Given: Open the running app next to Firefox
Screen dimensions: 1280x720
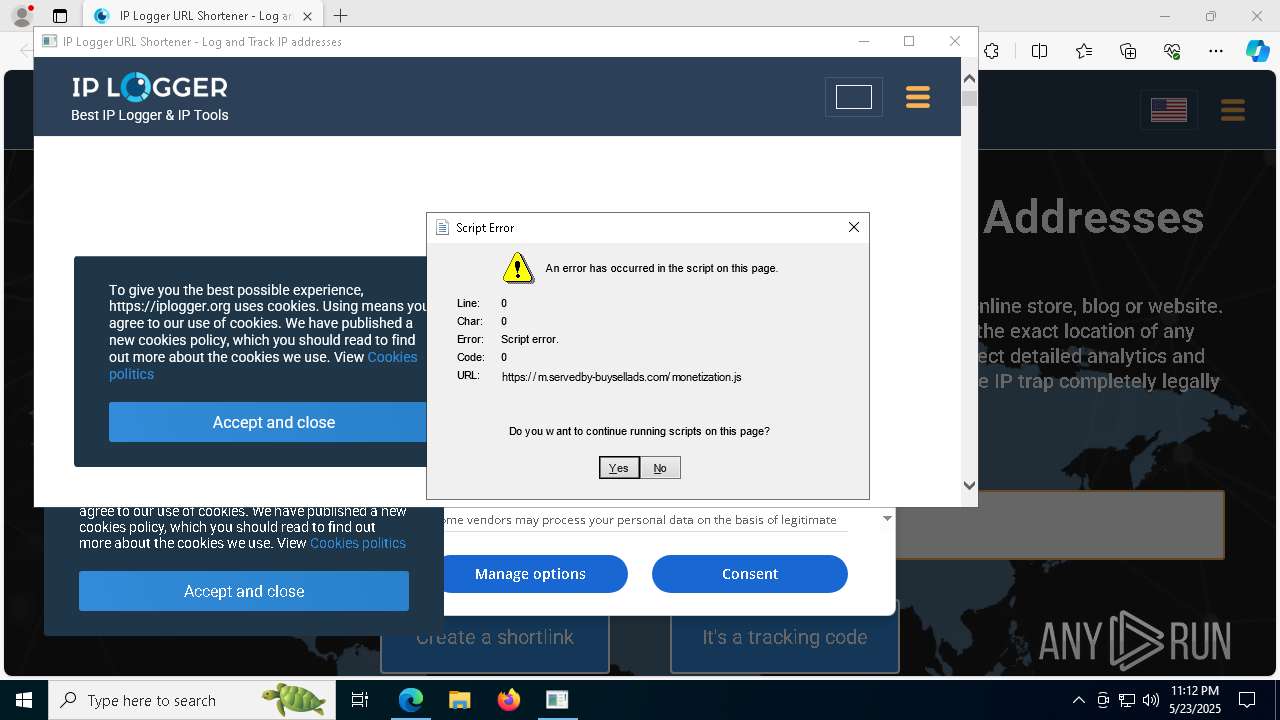Looking at the screenshot, I should [557, 700].
